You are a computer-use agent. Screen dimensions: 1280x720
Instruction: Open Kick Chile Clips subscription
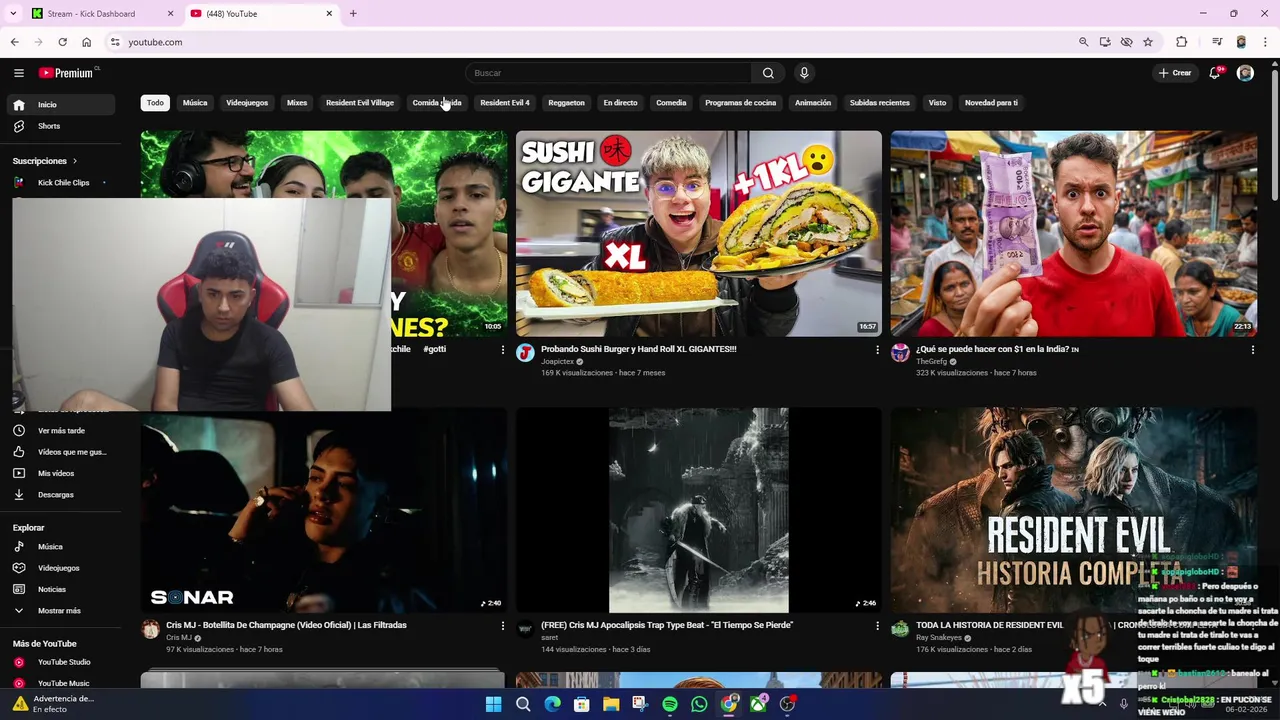[62, 183]
